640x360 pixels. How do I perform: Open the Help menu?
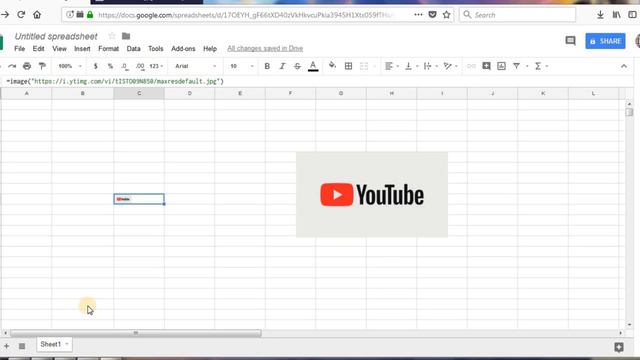(210, 49)
